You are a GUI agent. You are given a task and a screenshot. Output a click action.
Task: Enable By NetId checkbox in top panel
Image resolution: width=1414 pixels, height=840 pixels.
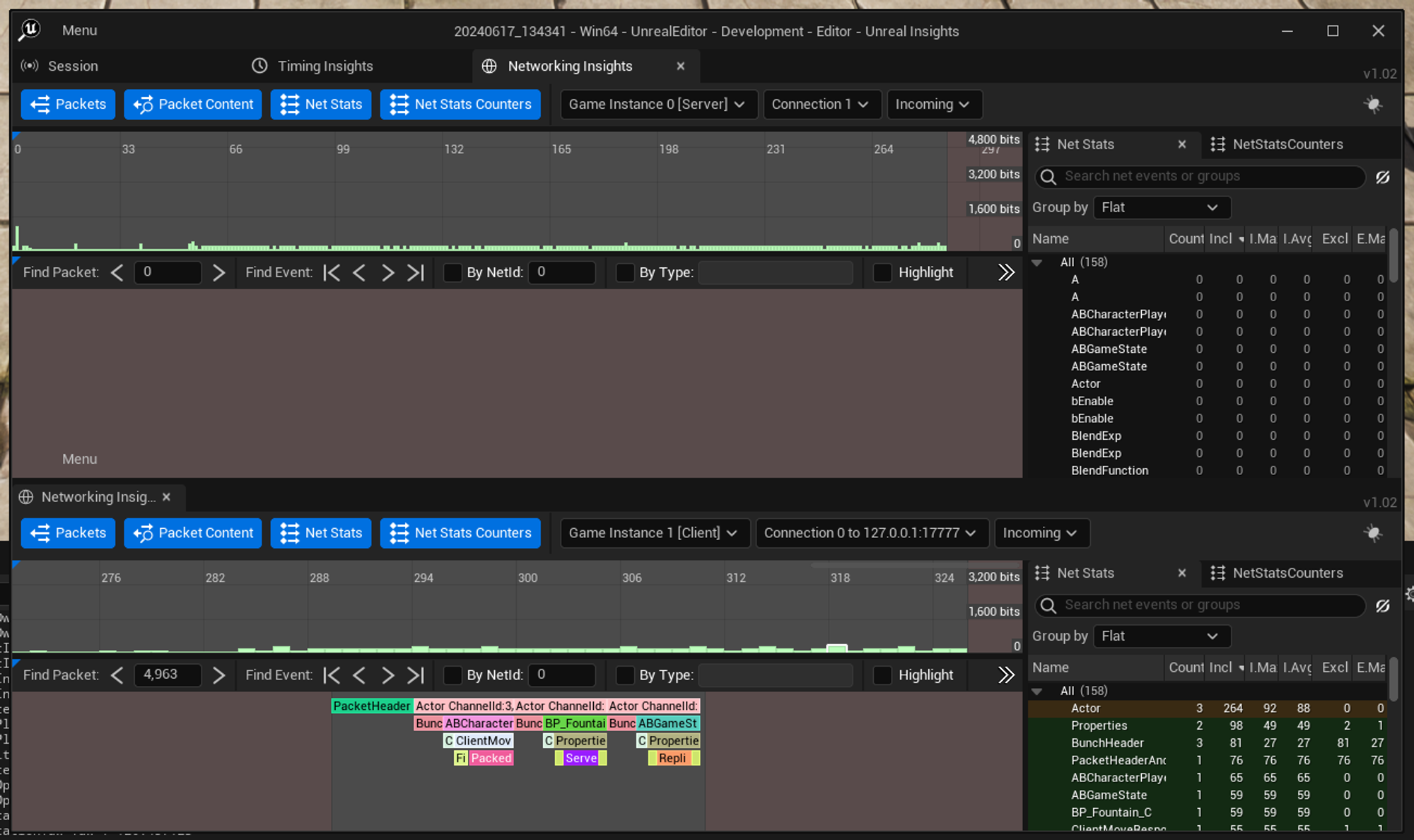click(x=452, y=272)
